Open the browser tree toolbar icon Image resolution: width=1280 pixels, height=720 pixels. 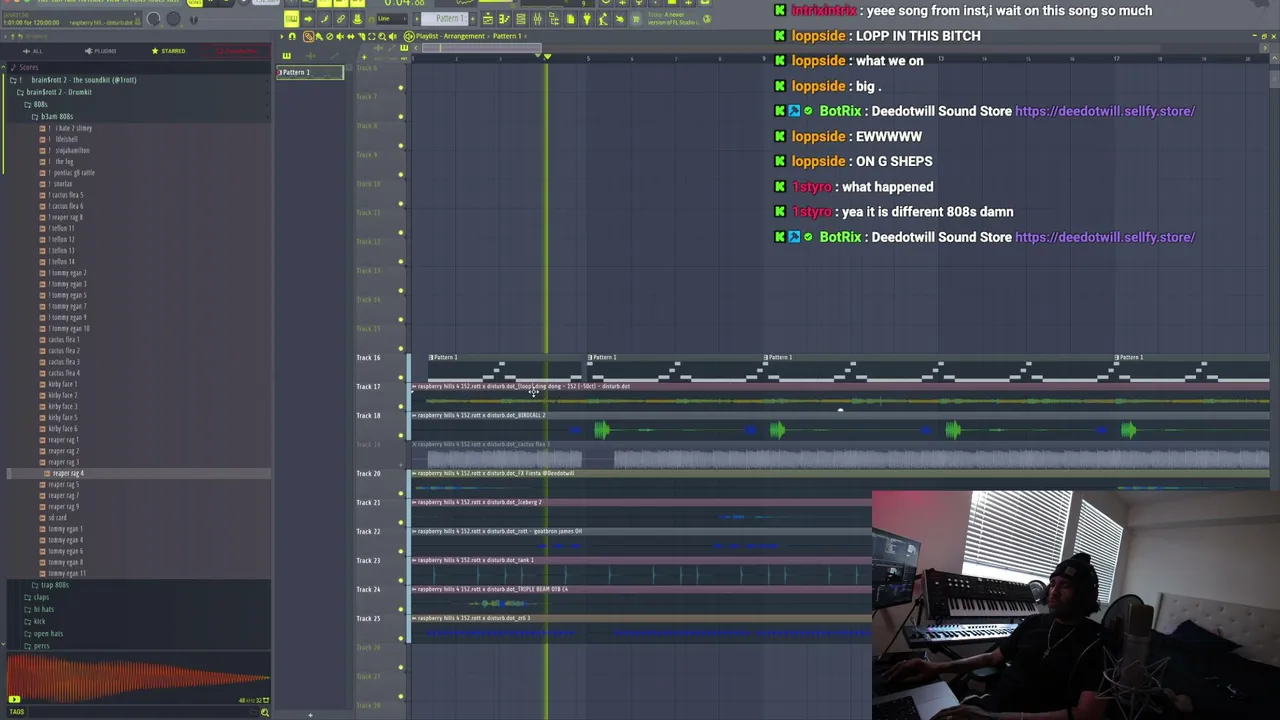tap(554, 18)
